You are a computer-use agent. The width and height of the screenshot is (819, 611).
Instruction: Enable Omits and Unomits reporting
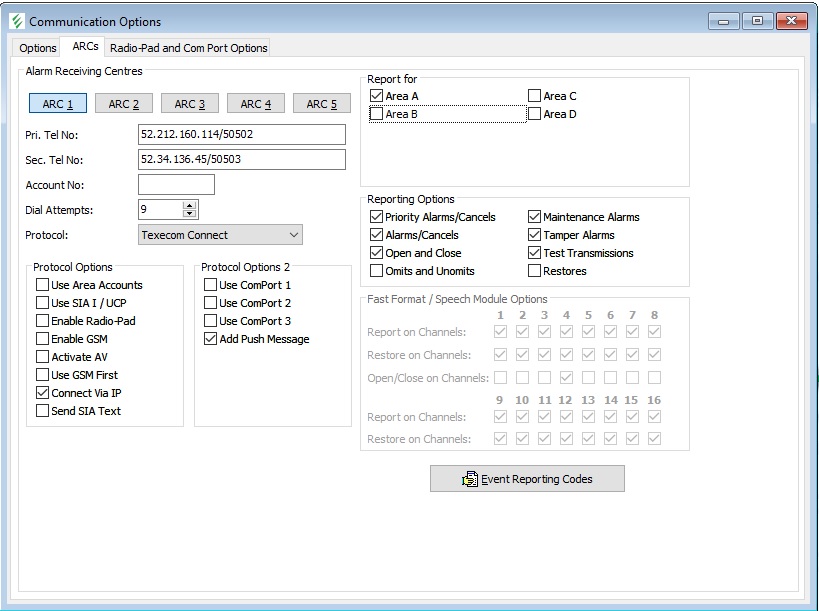tap(377, 271)
